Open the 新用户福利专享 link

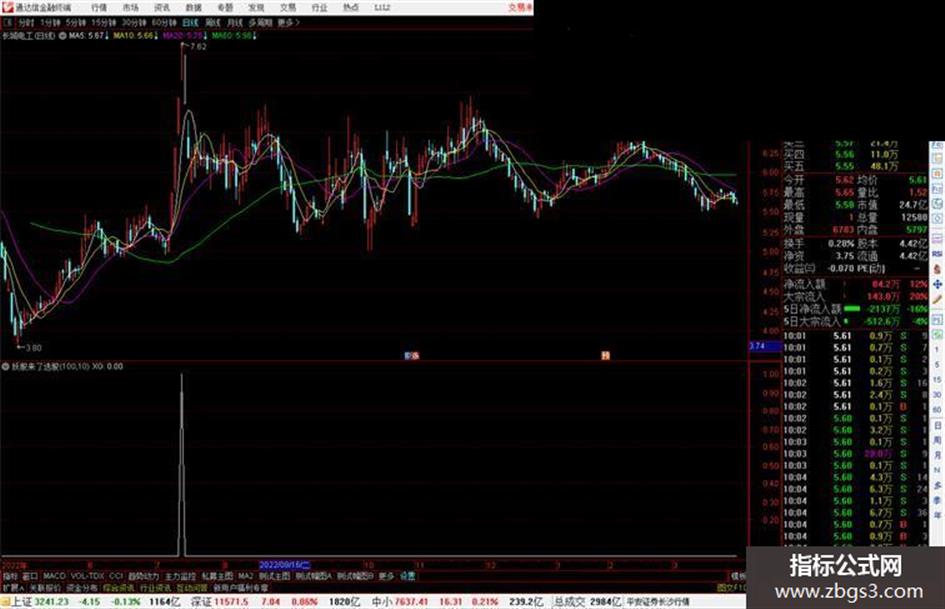[x=240, y=587]
